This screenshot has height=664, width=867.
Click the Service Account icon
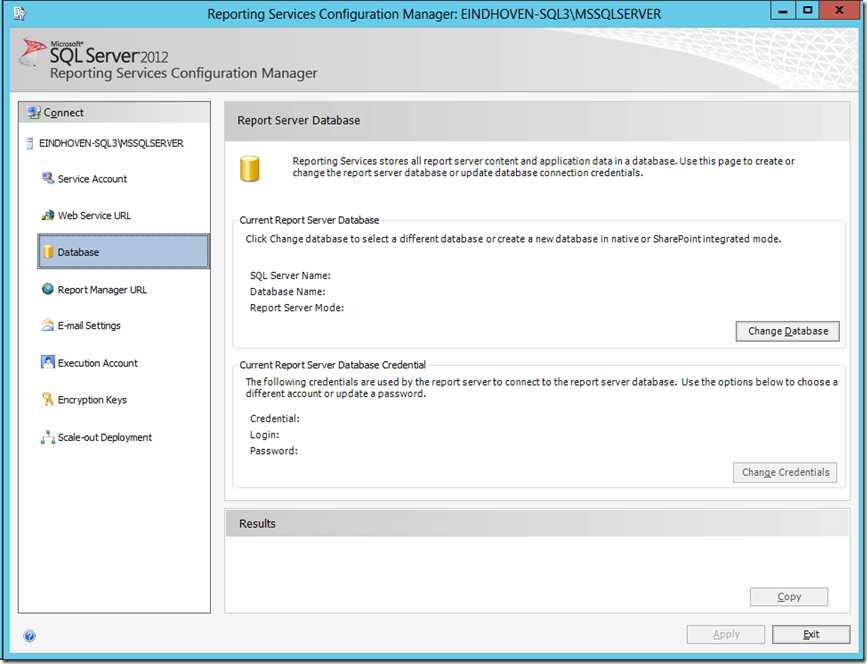coord(48,178)
